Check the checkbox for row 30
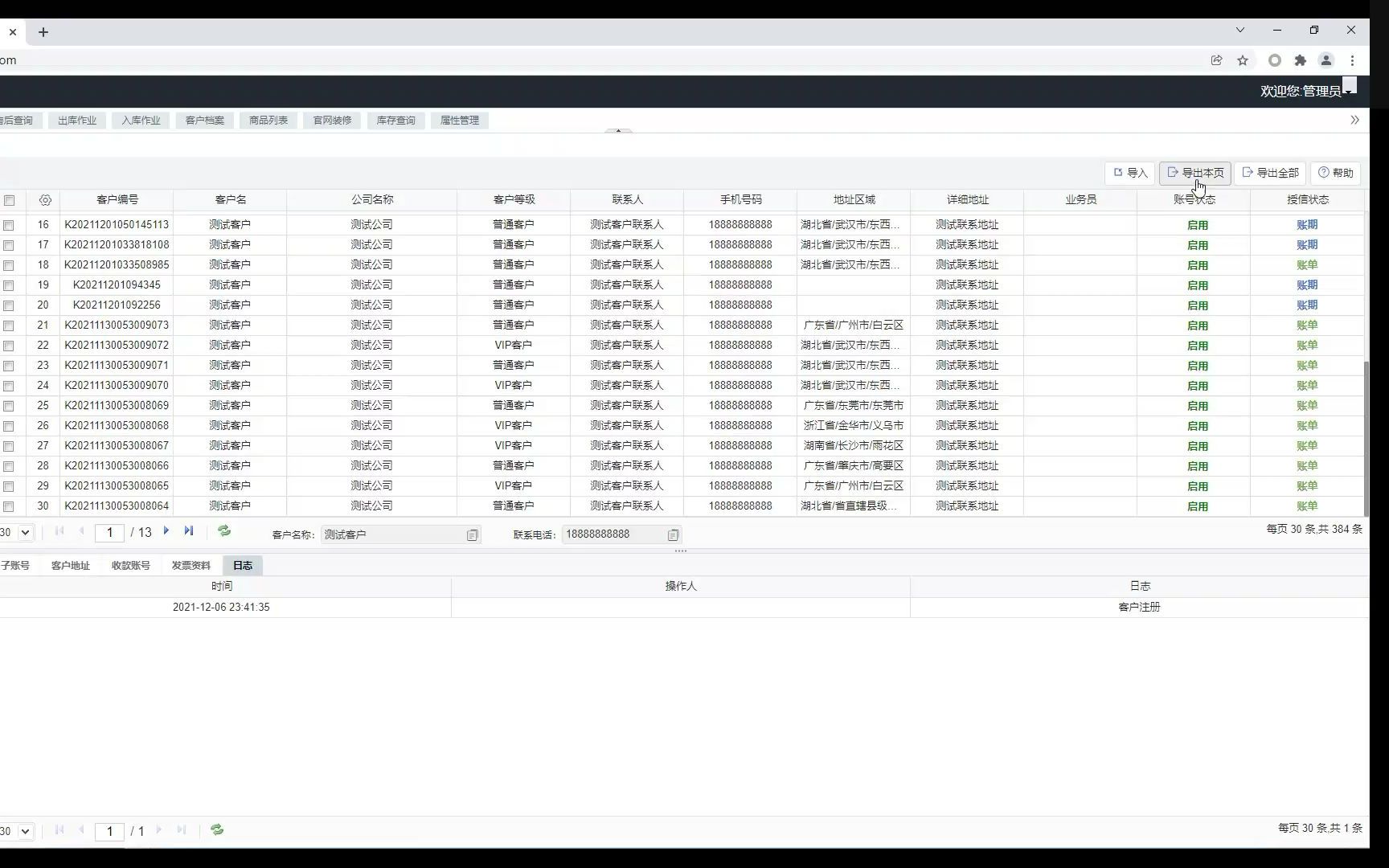Screen dimensions: 1389x868 tap(9, 506)
